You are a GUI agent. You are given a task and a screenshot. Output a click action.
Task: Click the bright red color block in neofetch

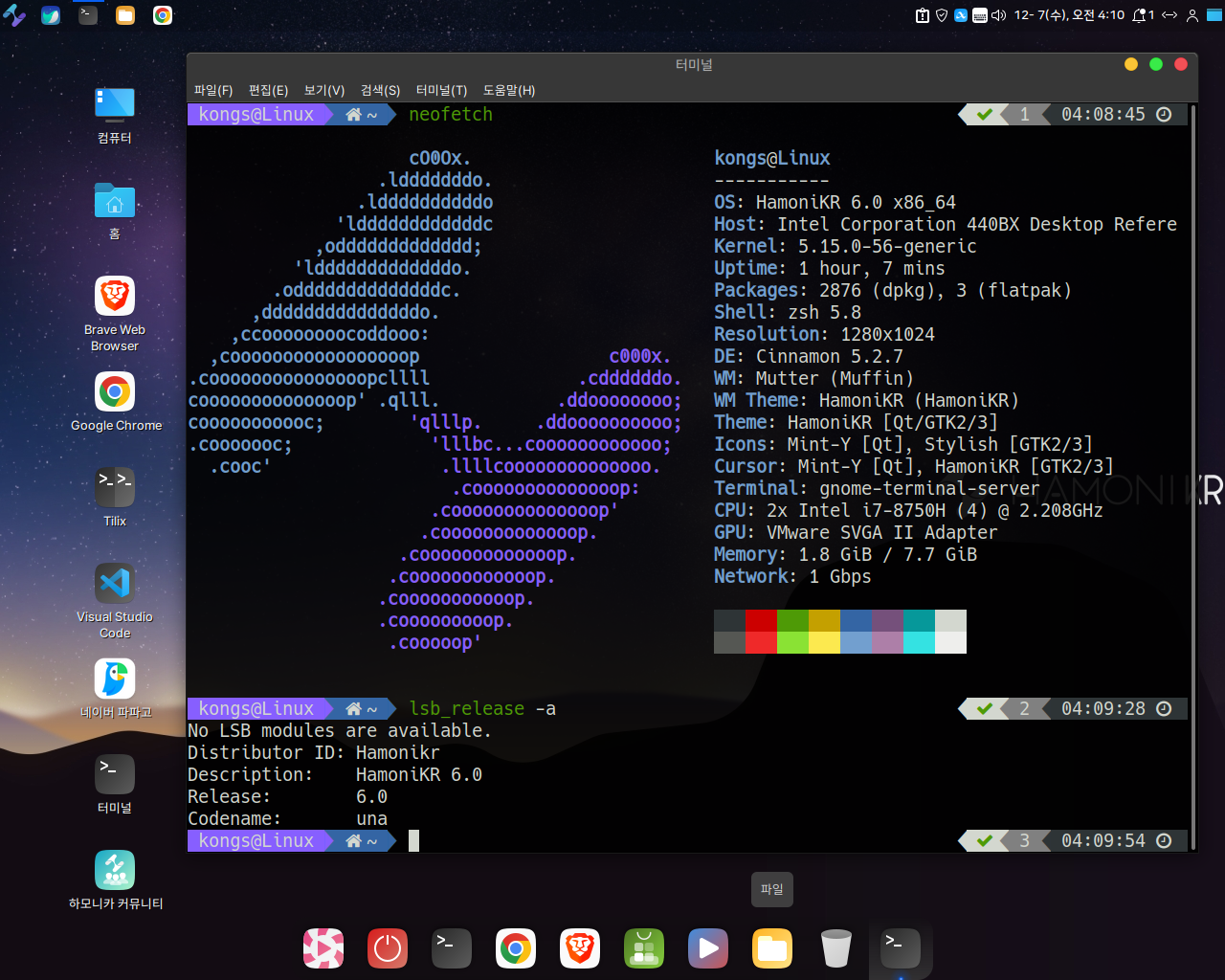(761, 642)
